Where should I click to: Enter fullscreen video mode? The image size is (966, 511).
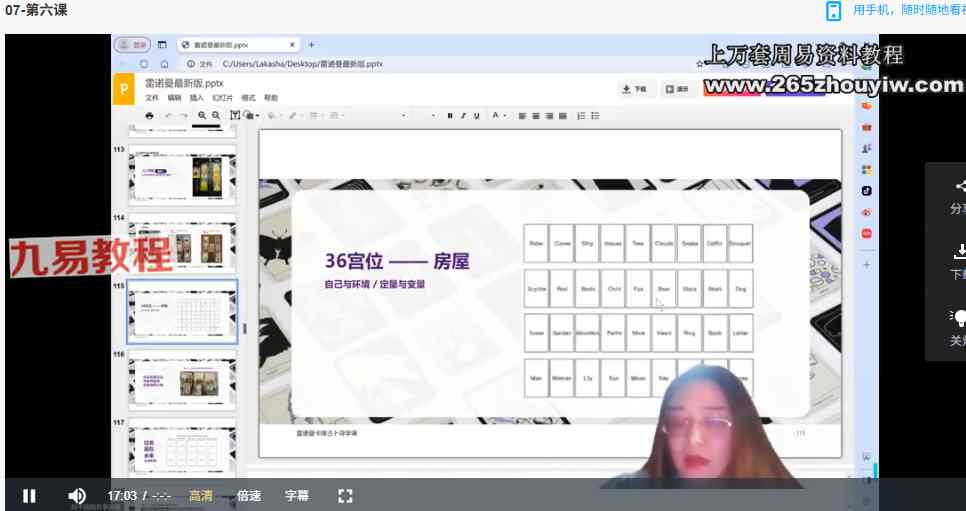[346, 495]
